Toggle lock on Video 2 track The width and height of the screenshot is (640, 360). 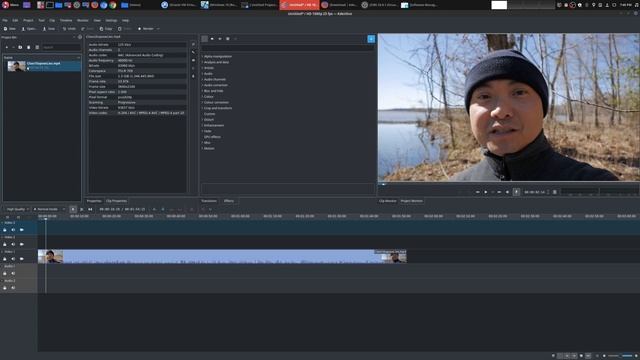coord(5,244)
